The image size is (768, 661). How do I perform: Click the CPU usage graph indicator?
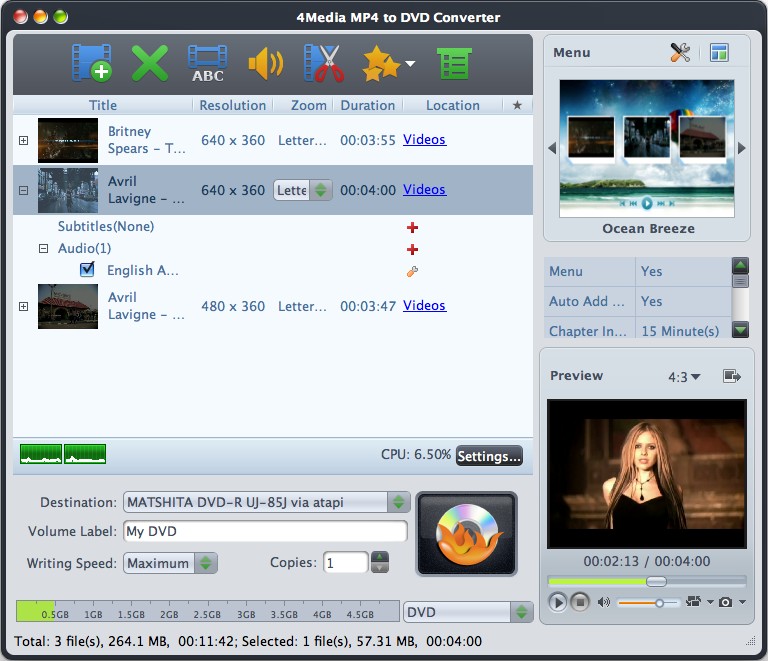point(63,454)
